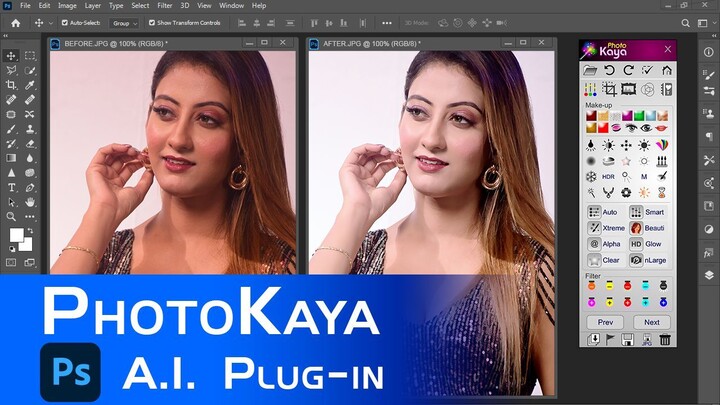
Task: Open the Layer menu
Action: [x=92, y=6]
